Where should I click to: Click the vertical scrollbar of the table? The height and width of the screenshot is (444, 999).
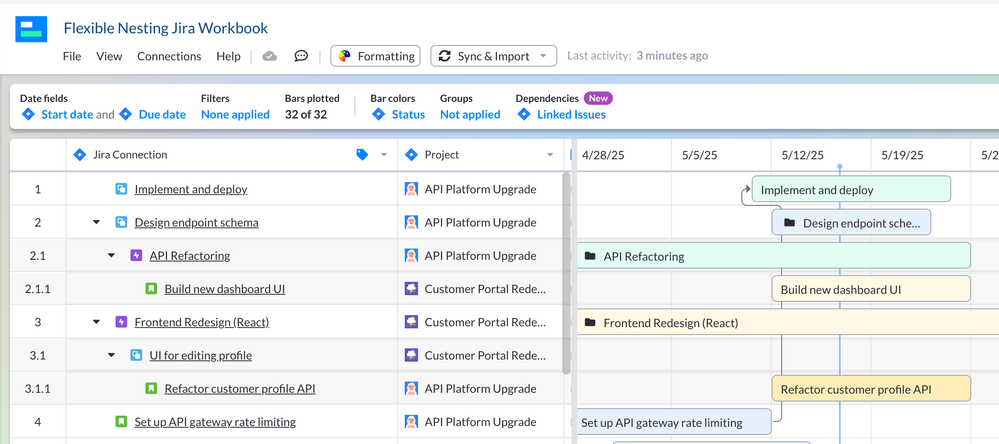566,273
